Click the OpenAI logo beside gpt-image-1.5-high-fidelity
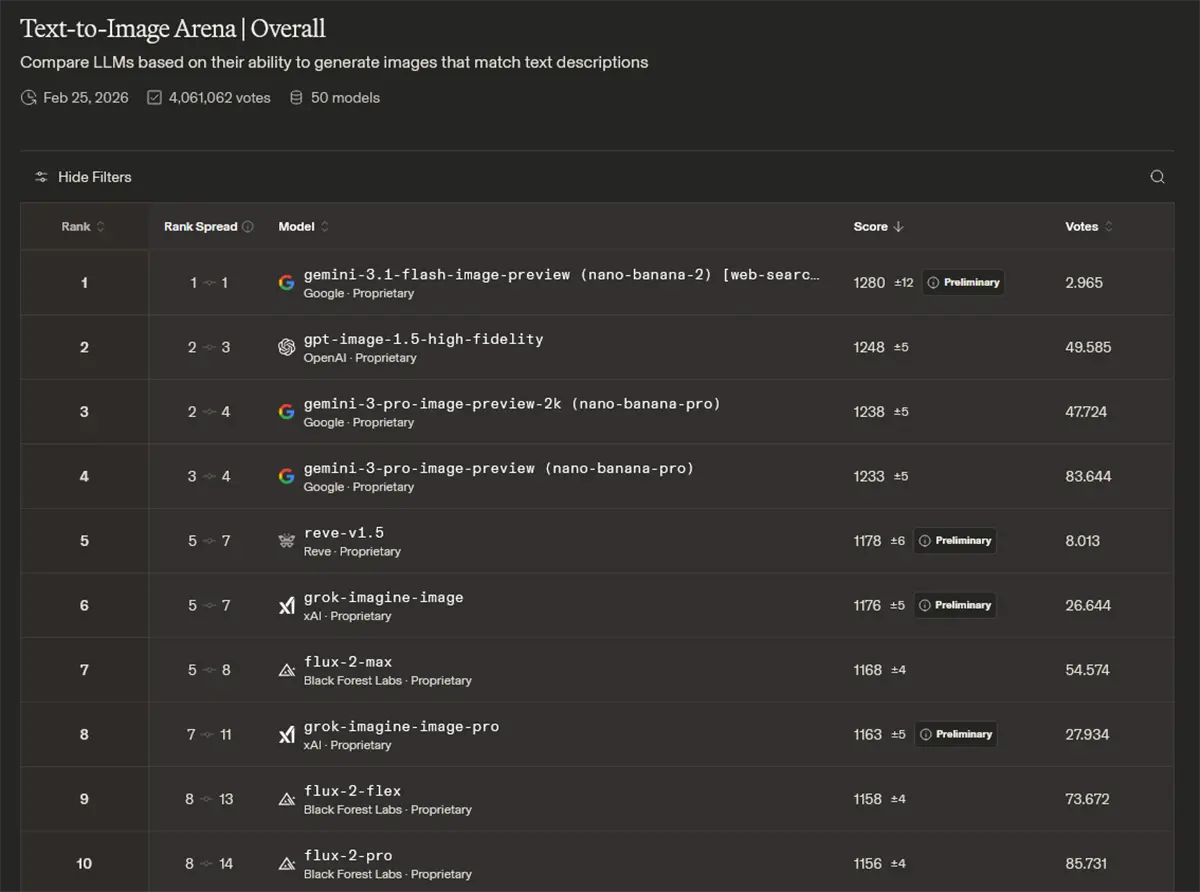Screen dimensions: 1200x892 tap(287, 347)
